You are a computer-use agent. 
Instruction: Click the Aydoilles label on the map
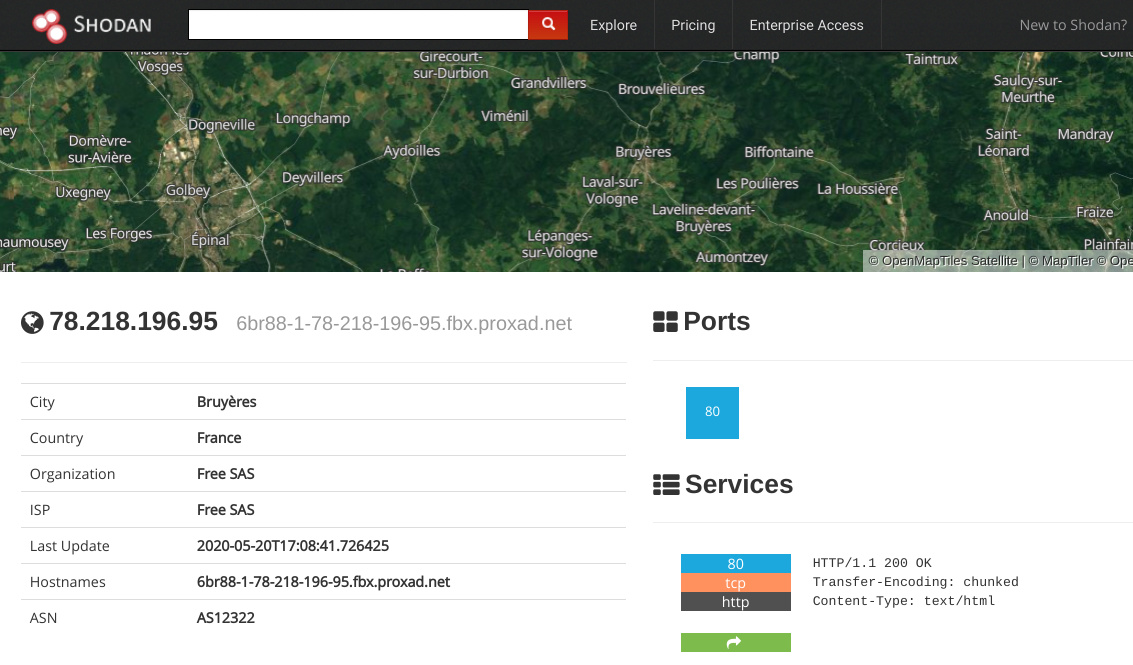pyautogui.click(x=412, y=150)
